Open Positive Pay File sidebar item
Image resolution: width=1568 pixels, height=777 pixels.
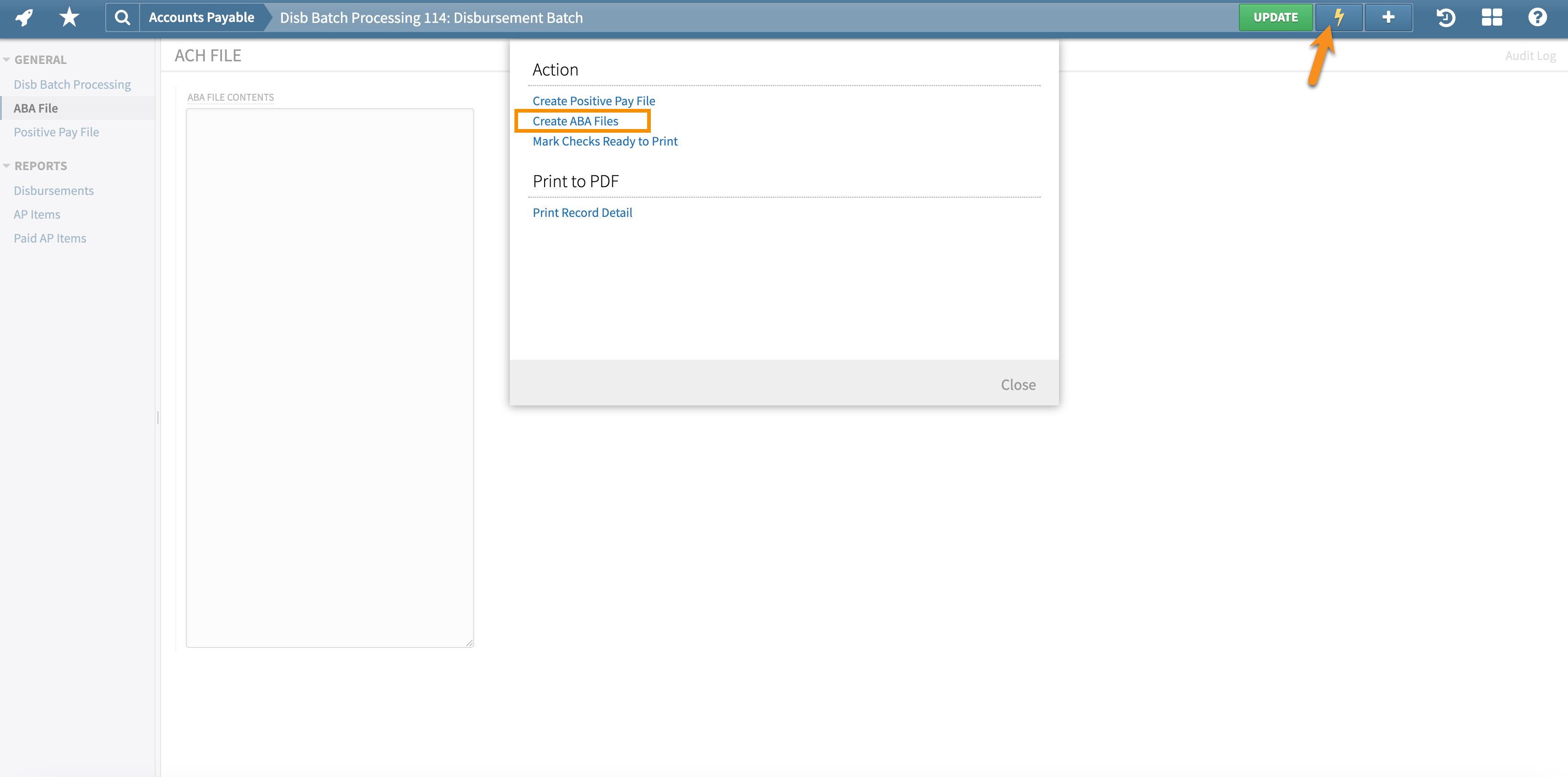pos(56,131)
